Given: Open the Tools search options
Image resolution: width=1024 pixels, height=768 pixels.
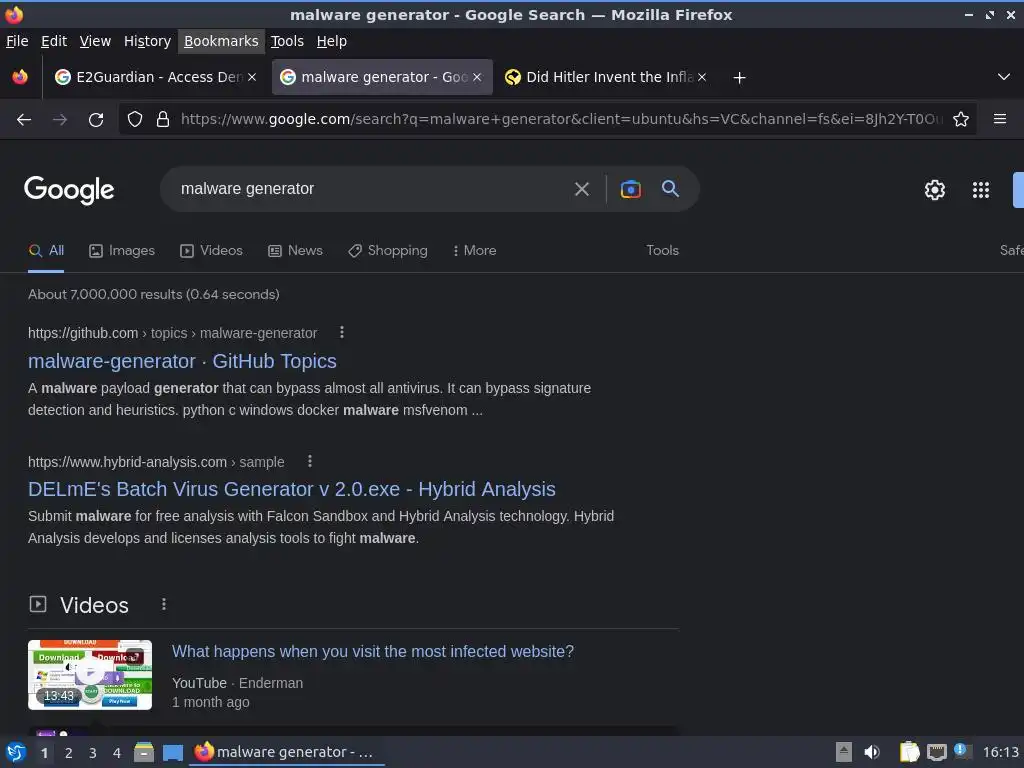Looking at the screenshot, I should [x=662, y=251].
